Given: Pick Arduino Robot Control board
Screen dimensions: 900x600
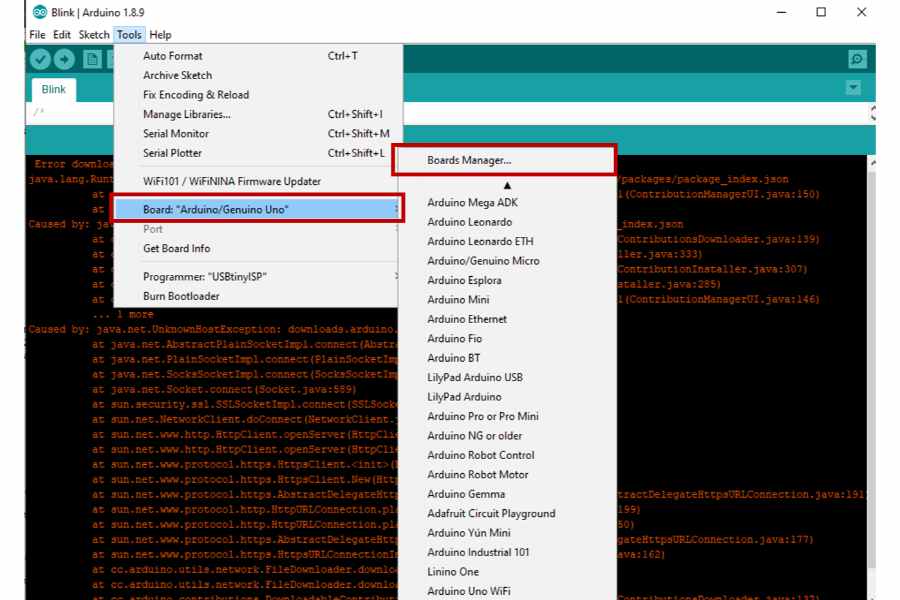Looking at the screenshot, I should tap(507, 455).
